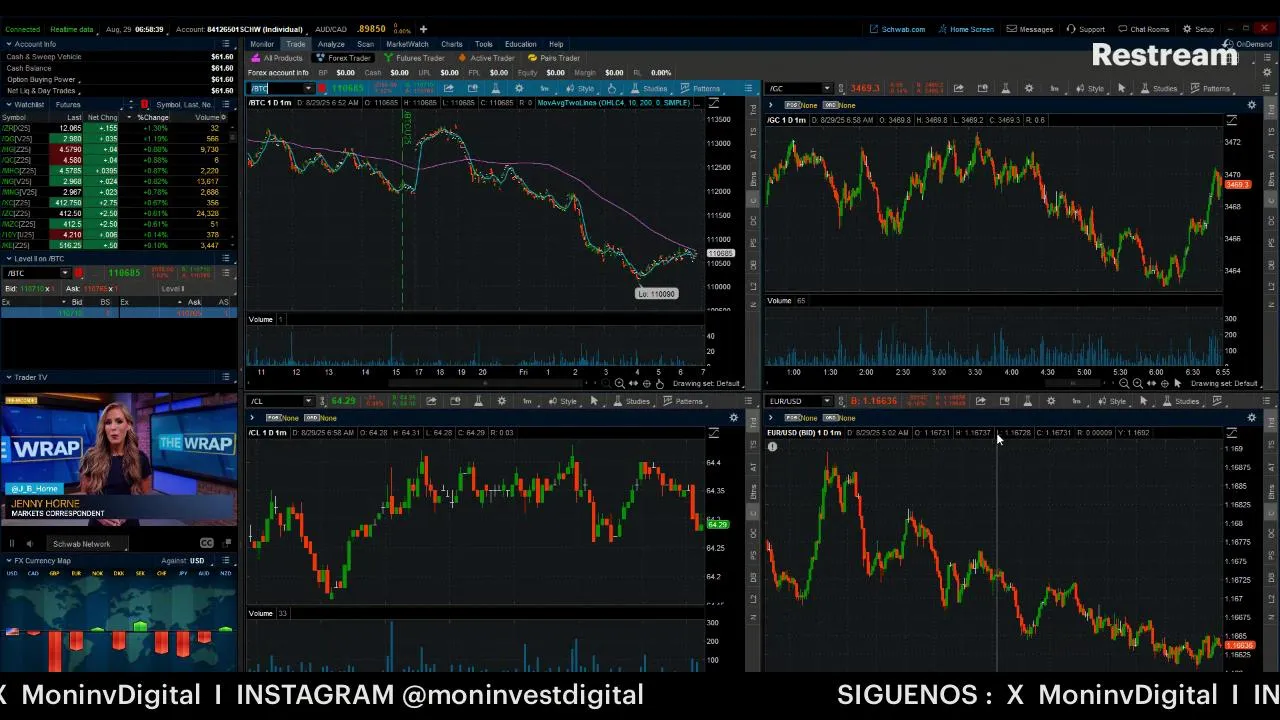
Task: Select the 1m timeframe on /BTC chart
Action: coord(544,89)
